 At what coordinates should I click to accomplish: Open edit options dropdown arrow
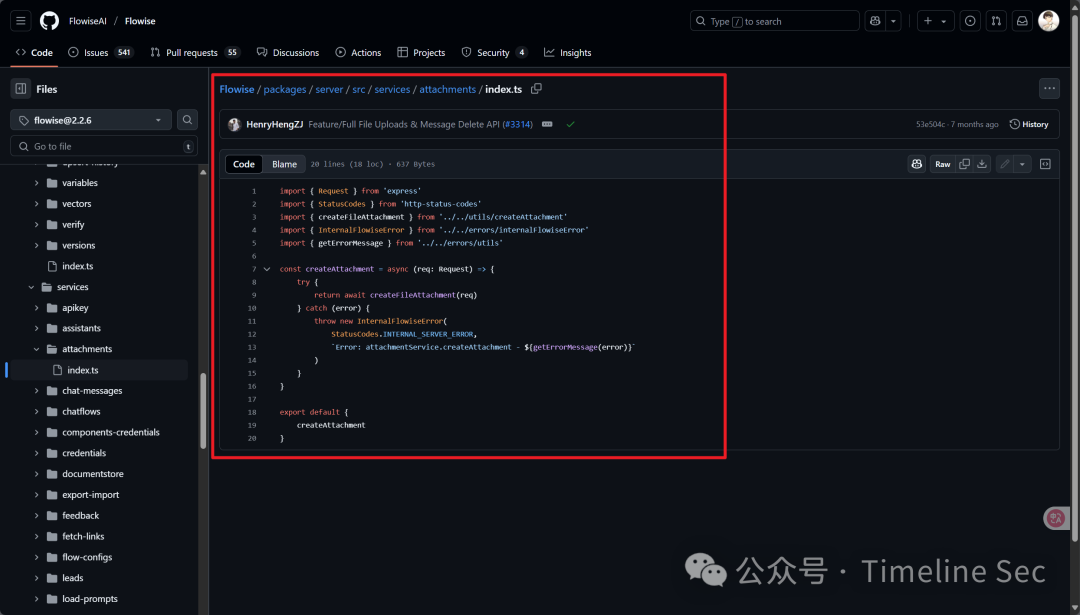pyautogui.click(x=1022, y=164)
